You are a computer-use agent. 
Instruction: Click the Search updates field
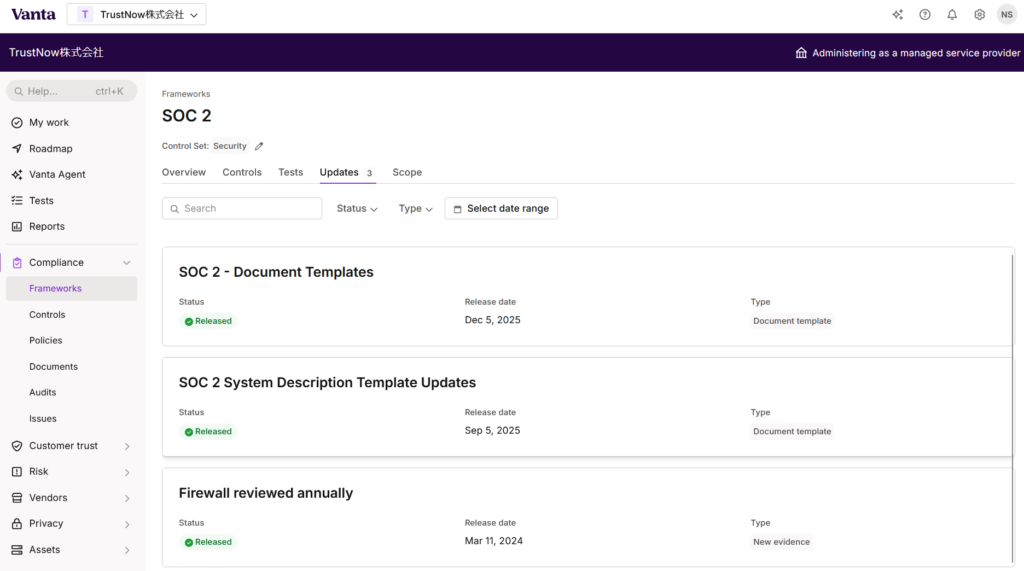pyautogui.click(x=242, y=208)
